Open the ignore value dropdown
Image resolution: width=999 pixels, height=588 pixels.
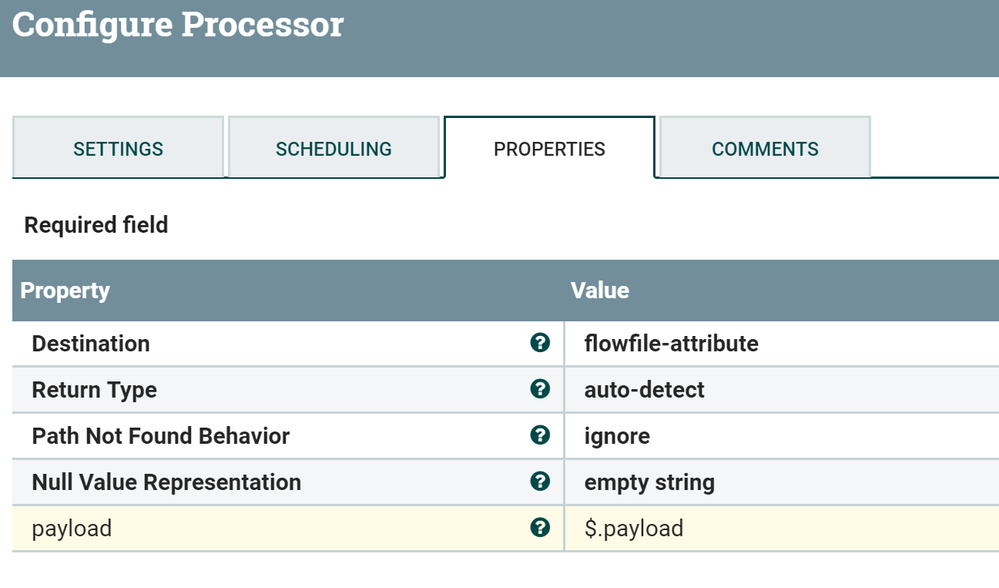pos(617,436)
